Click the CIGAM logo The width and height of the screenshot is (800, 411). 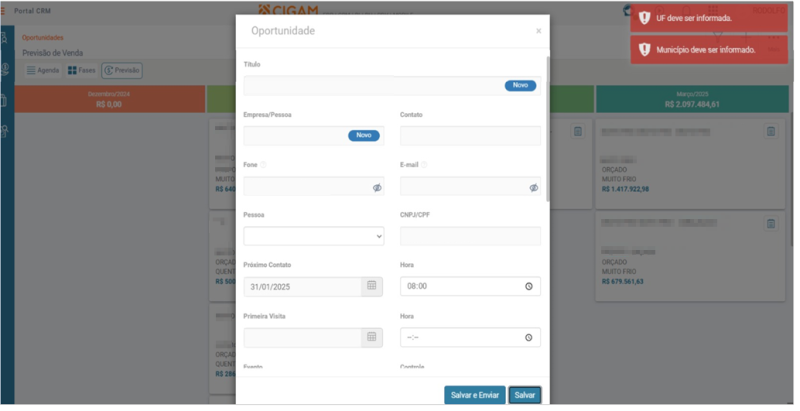click(x=288, y=10)
